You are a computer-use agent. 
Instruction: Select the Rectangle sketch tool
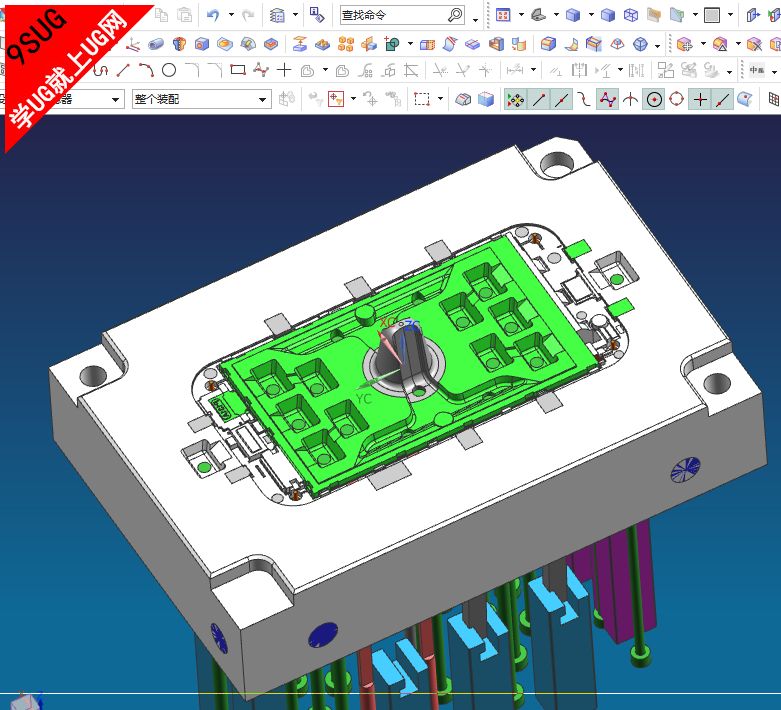[x=238, y=70]
